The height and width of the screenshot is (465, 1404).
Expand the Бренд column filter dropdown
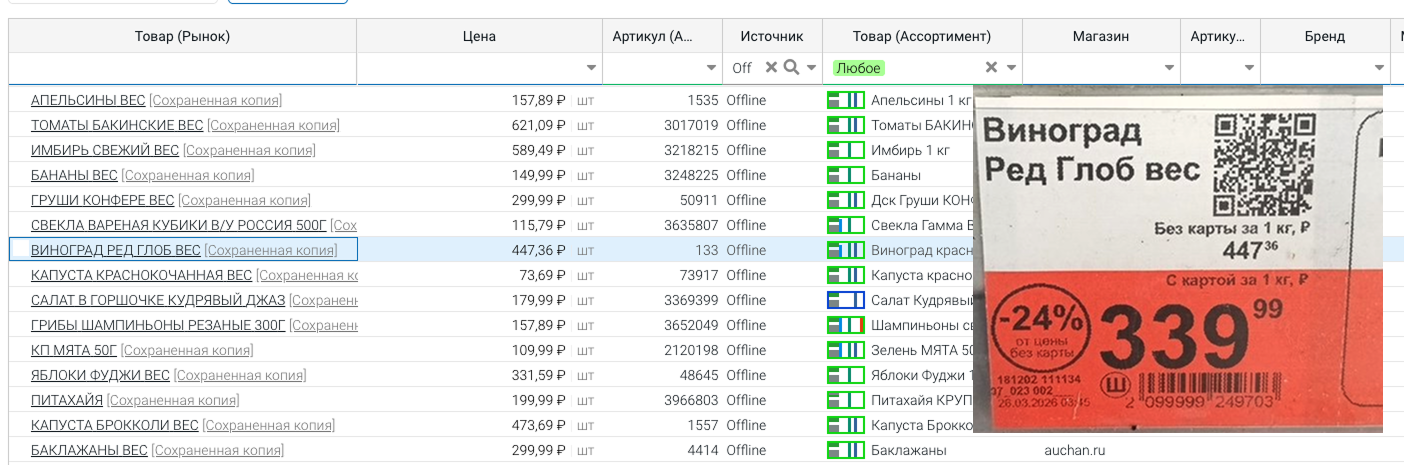pyautogui.click(x=1379, y=68)
